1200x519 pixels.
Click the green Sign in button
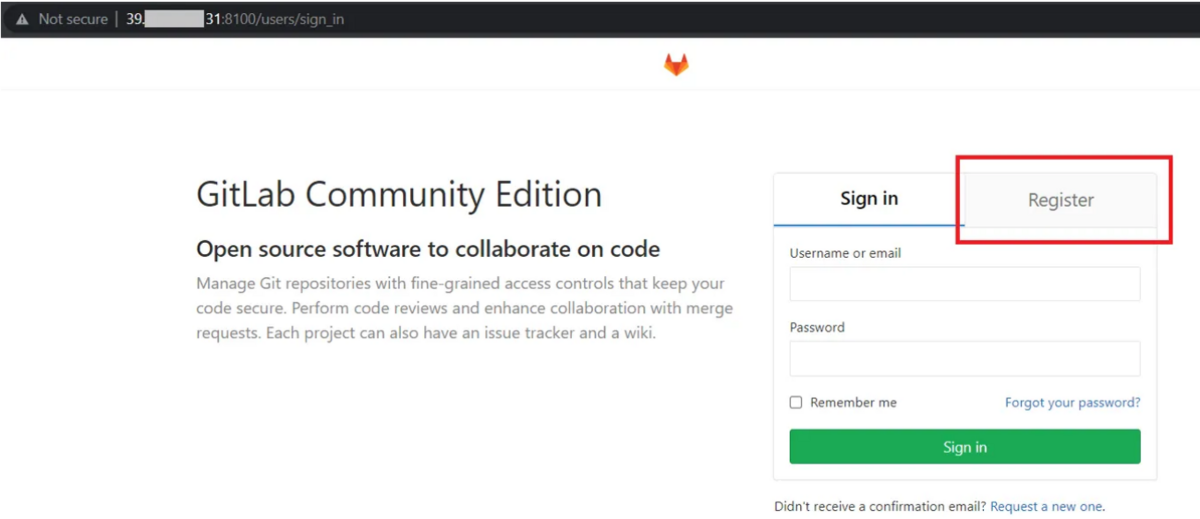click(965, 447)
